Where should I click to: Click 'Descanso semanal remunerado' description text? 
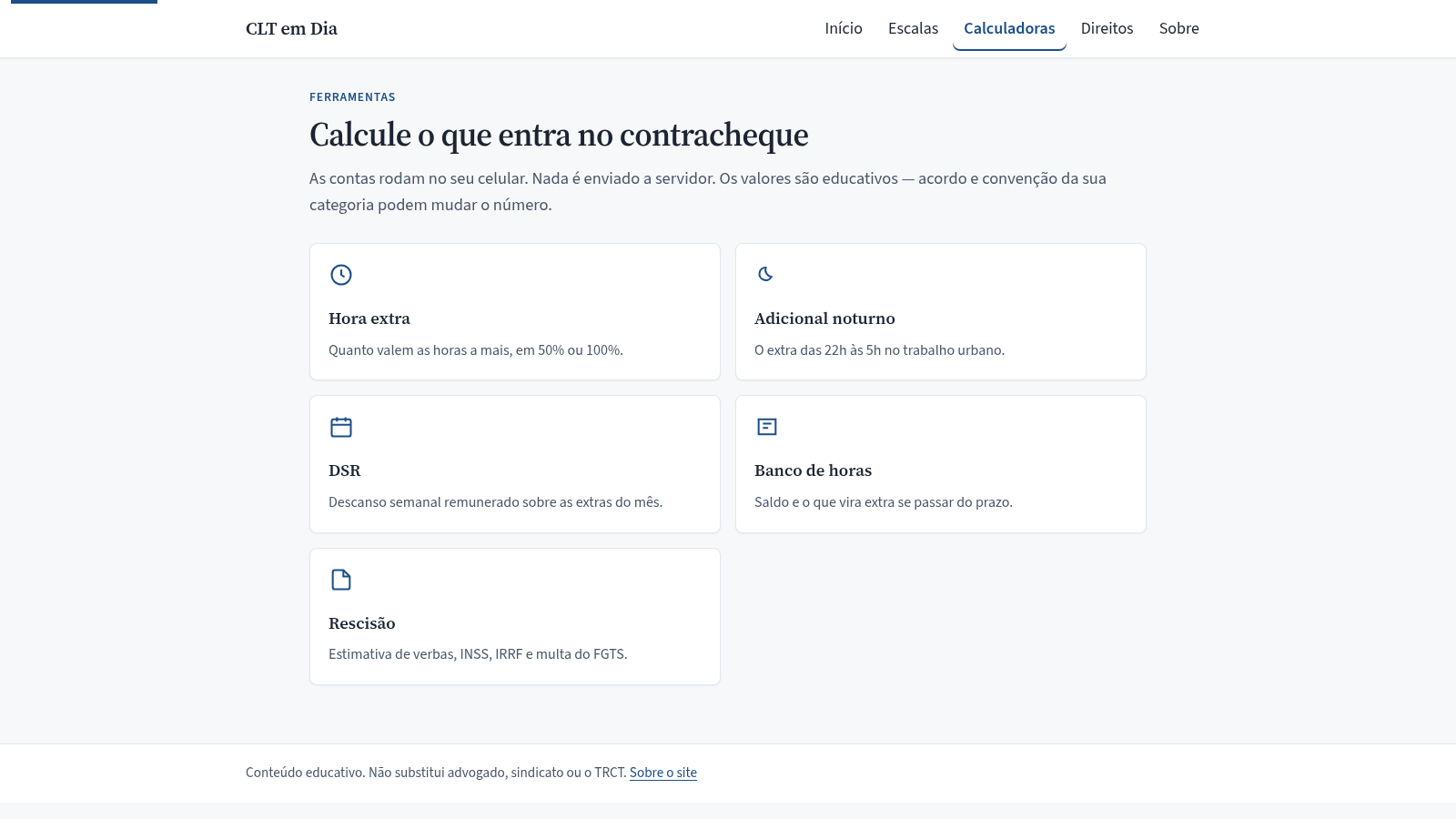[495, 502]
